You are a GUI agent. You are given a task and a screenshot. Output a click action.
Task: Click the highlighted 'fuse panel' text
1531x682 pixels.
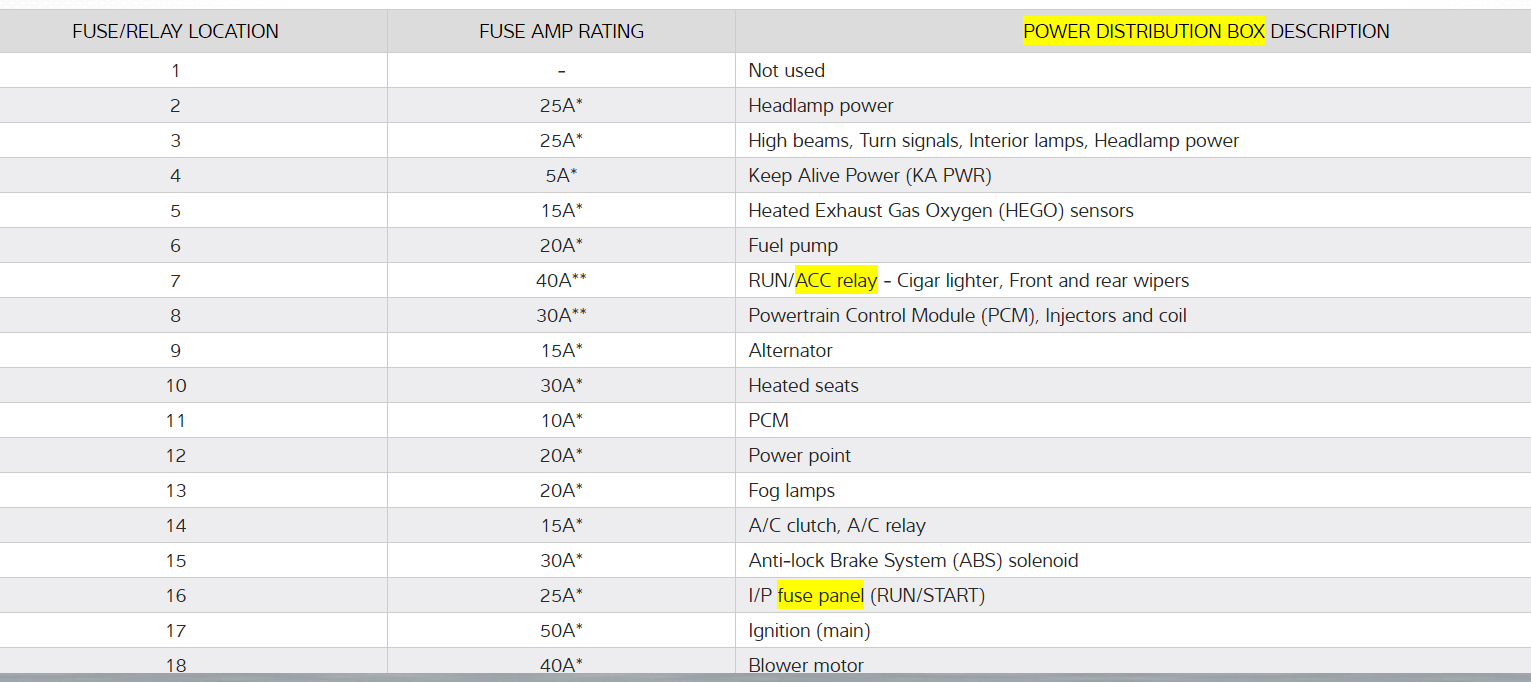pos(820,596)
